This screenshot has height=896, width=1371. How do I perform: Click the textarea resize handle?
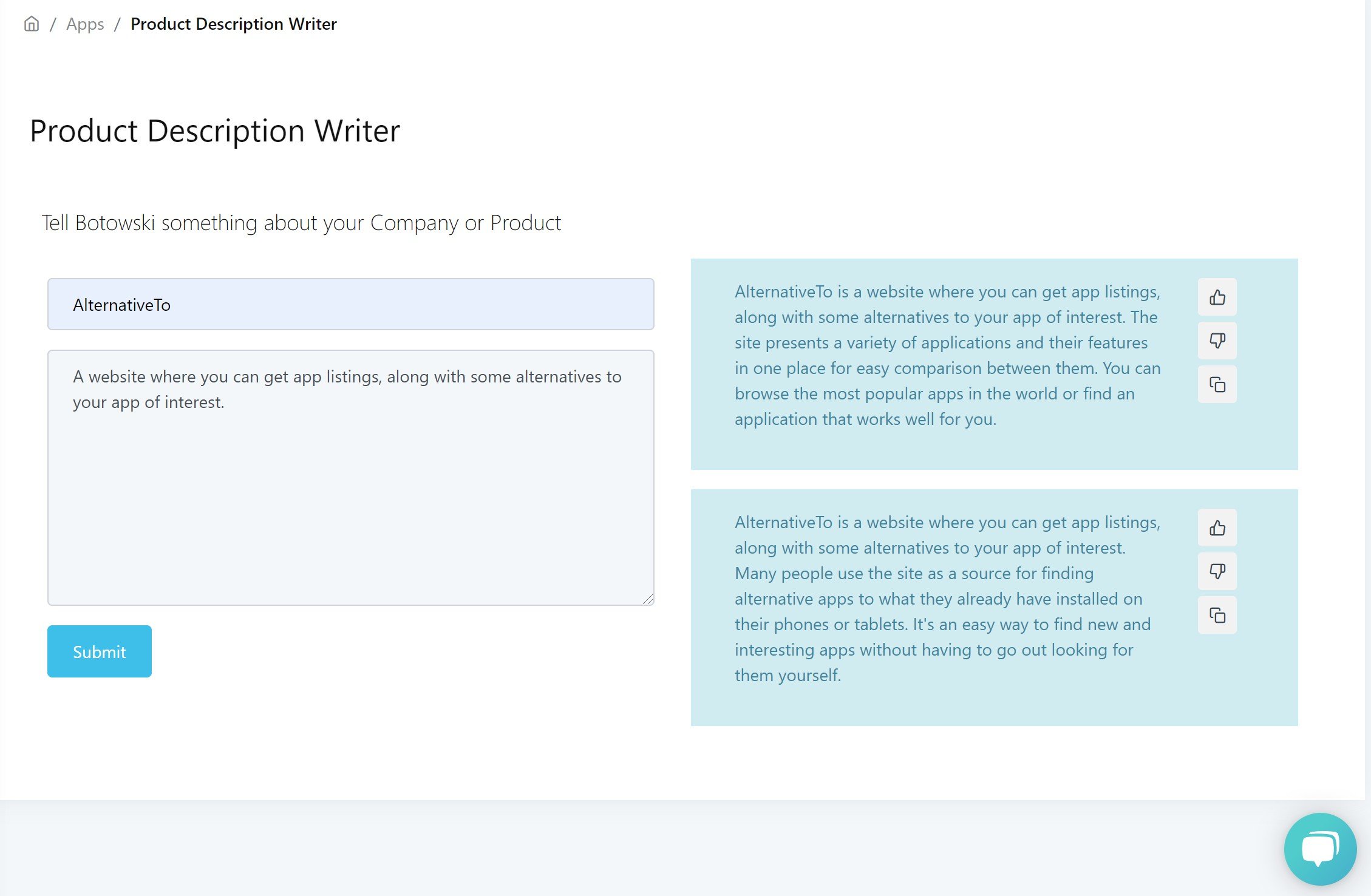coord(648,599)
